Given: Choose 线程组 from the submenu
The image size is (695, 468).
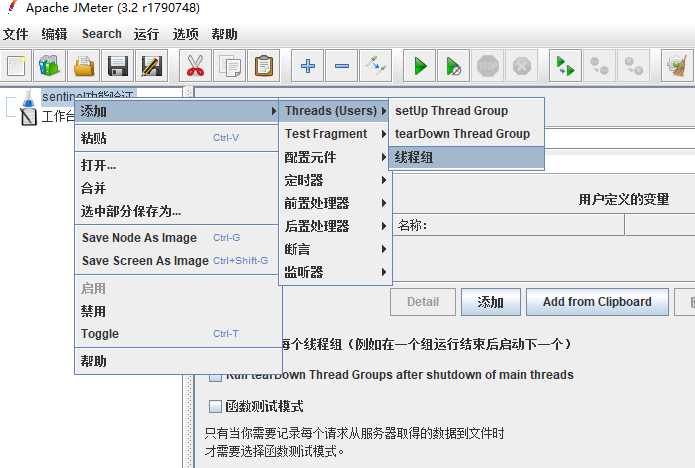Looking at the screenshot, I should (x=466, y=157).
